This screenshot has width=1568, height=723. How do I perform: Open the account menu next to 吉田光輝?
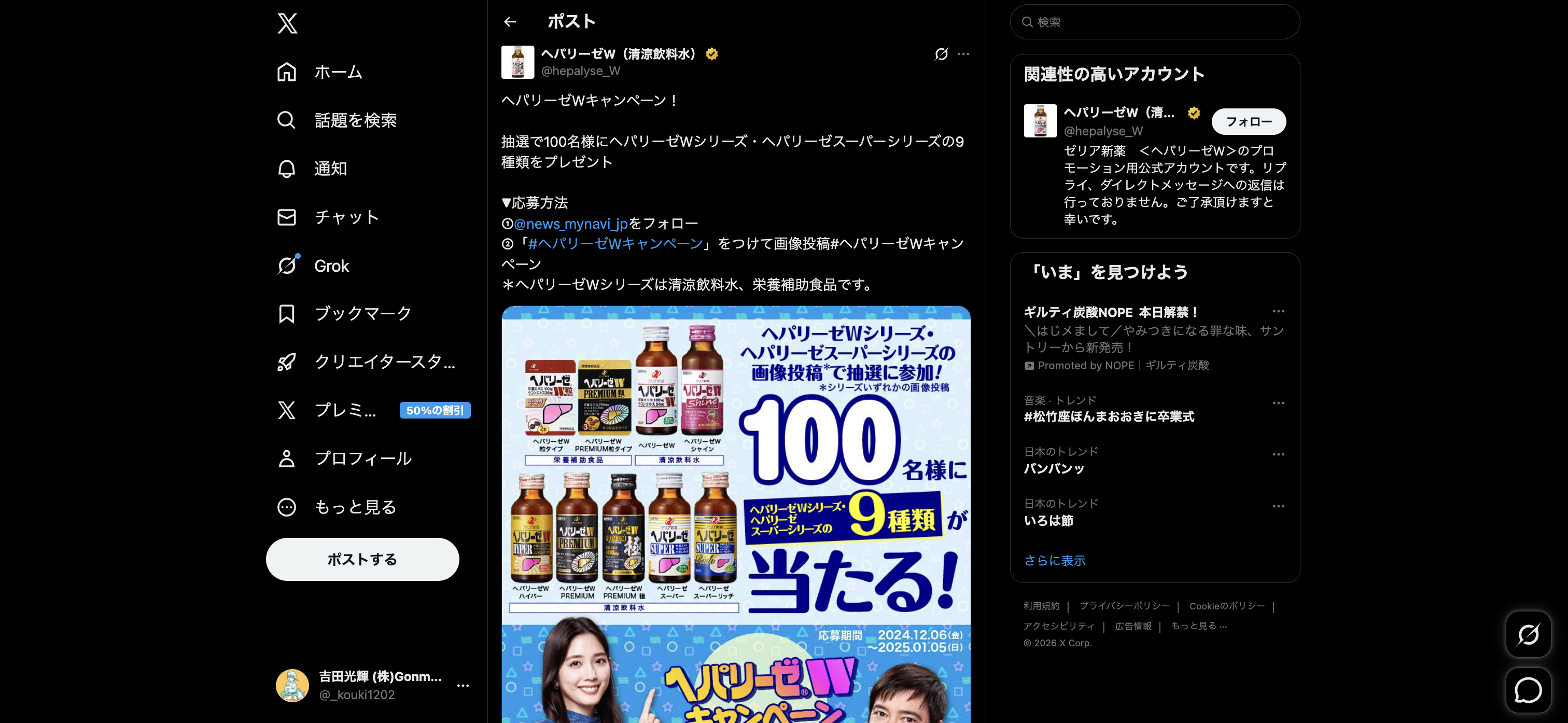(464, 685)
